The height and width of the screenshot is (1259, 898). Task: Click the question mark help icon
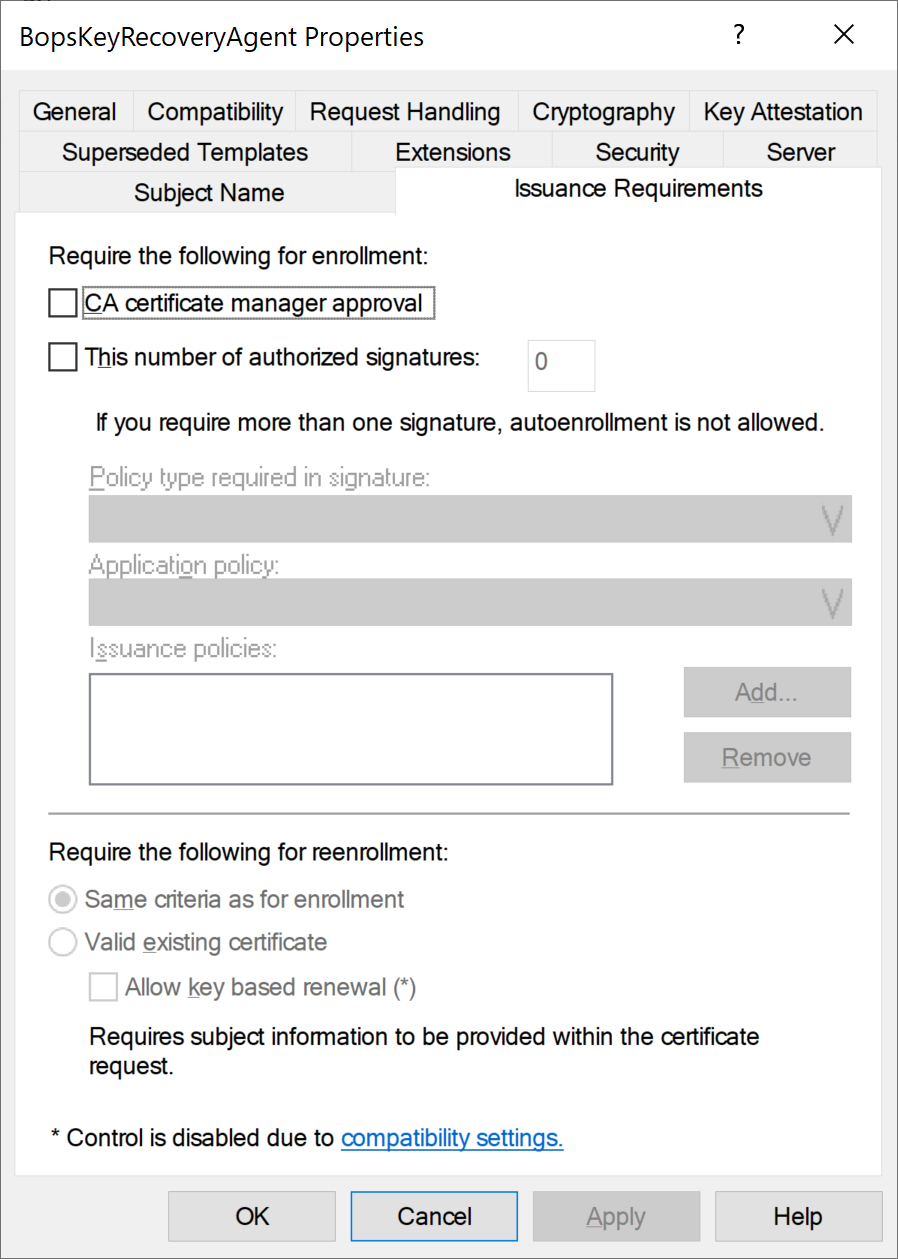click(739, 36)
